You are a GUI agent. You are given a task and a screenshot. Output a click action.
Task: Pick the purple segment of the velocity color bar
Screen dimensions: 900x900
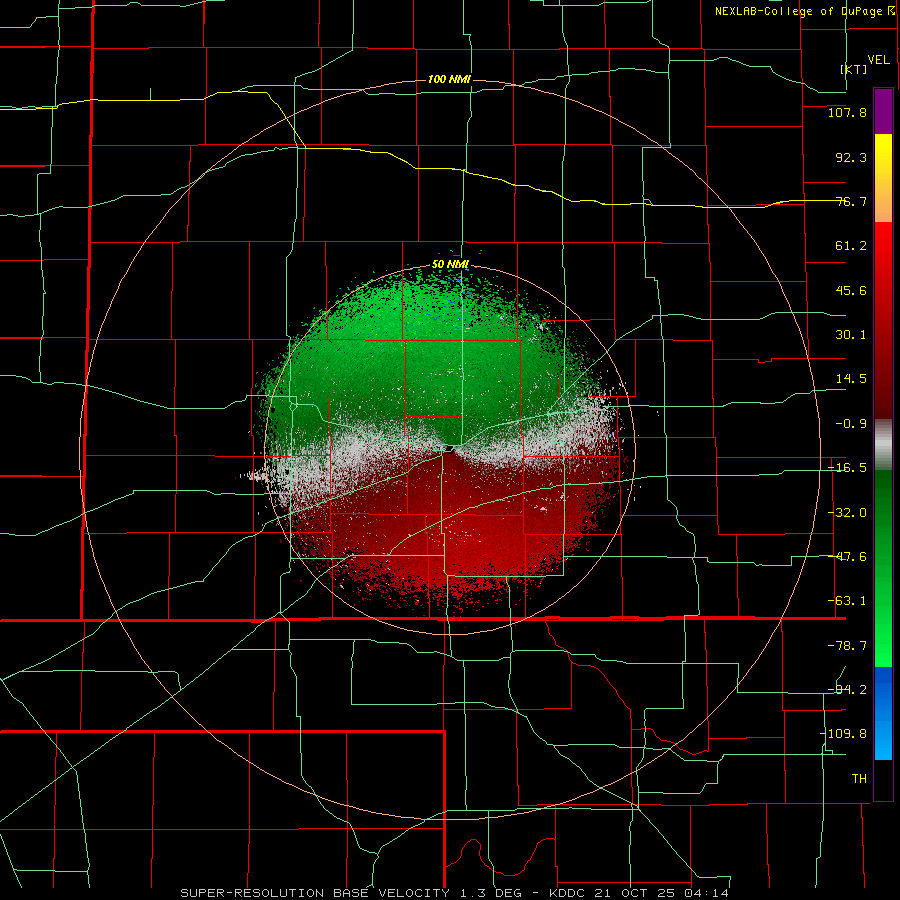pyautogui.click(x=883, y=111)
